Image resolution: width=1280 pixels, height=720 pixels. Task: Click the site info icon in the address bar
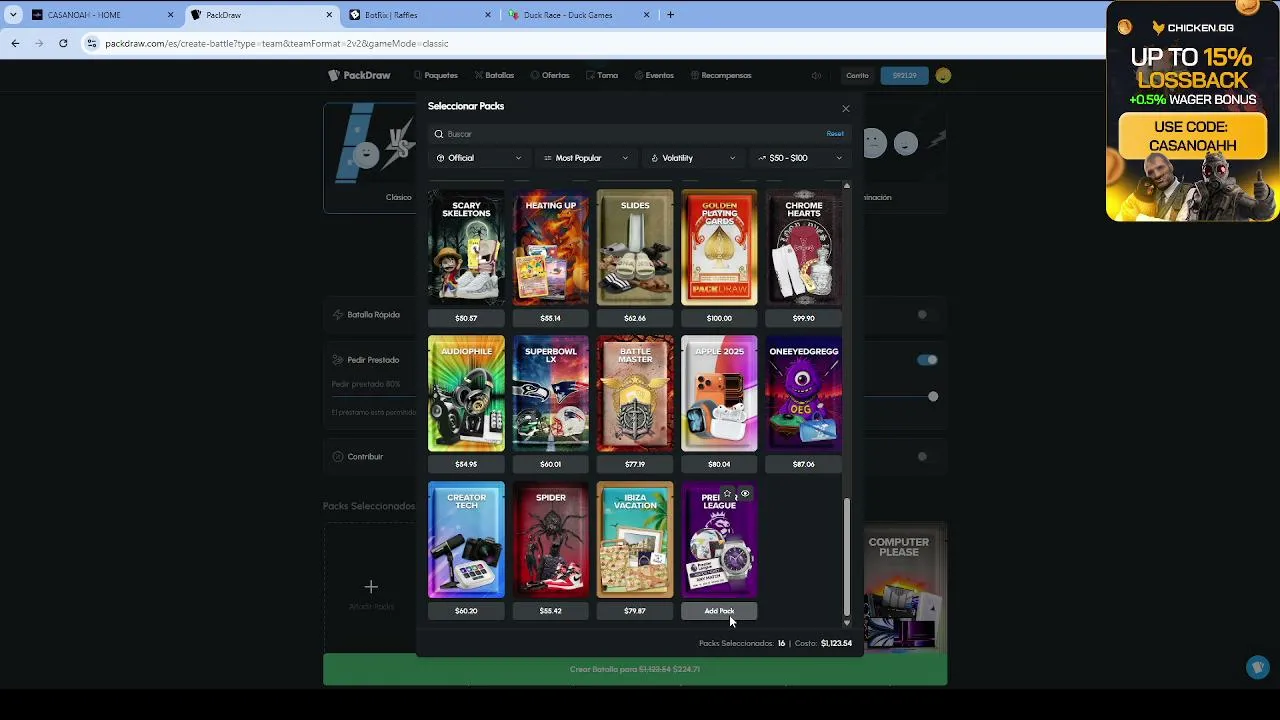tap(92, 43)
